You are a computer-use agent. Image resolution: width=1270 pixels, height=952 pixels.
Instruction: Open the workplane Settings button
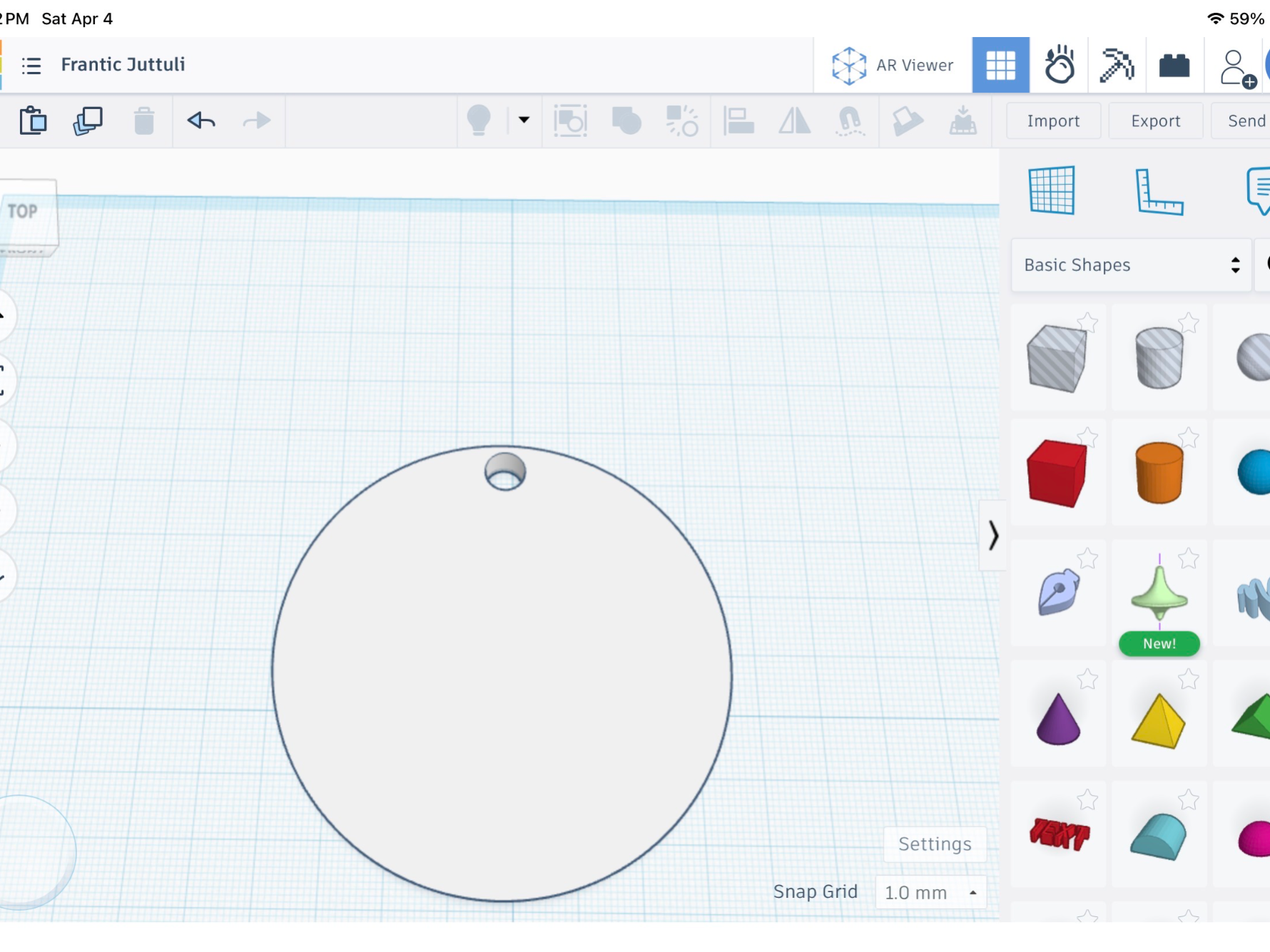[935, 844]
